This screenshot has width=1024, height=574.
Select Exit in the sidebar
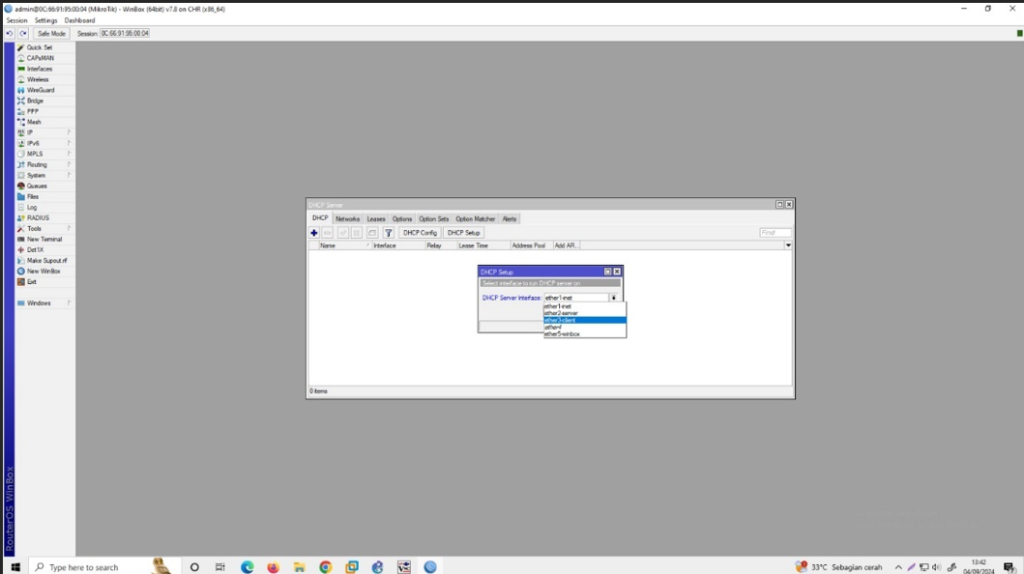(x=45, y=282)
